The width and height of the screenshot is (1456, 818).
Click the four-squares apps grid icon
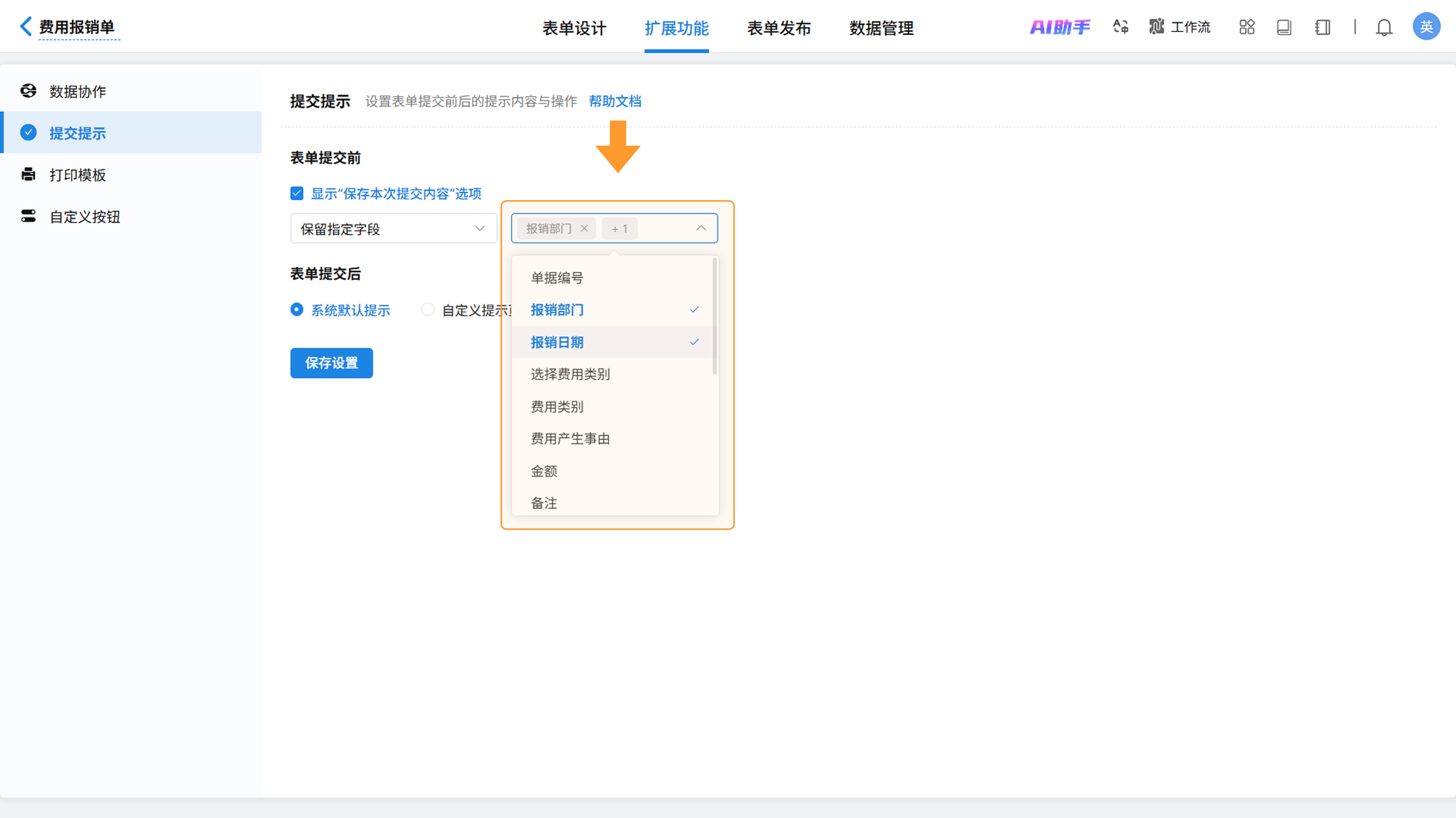(1246, 27)
